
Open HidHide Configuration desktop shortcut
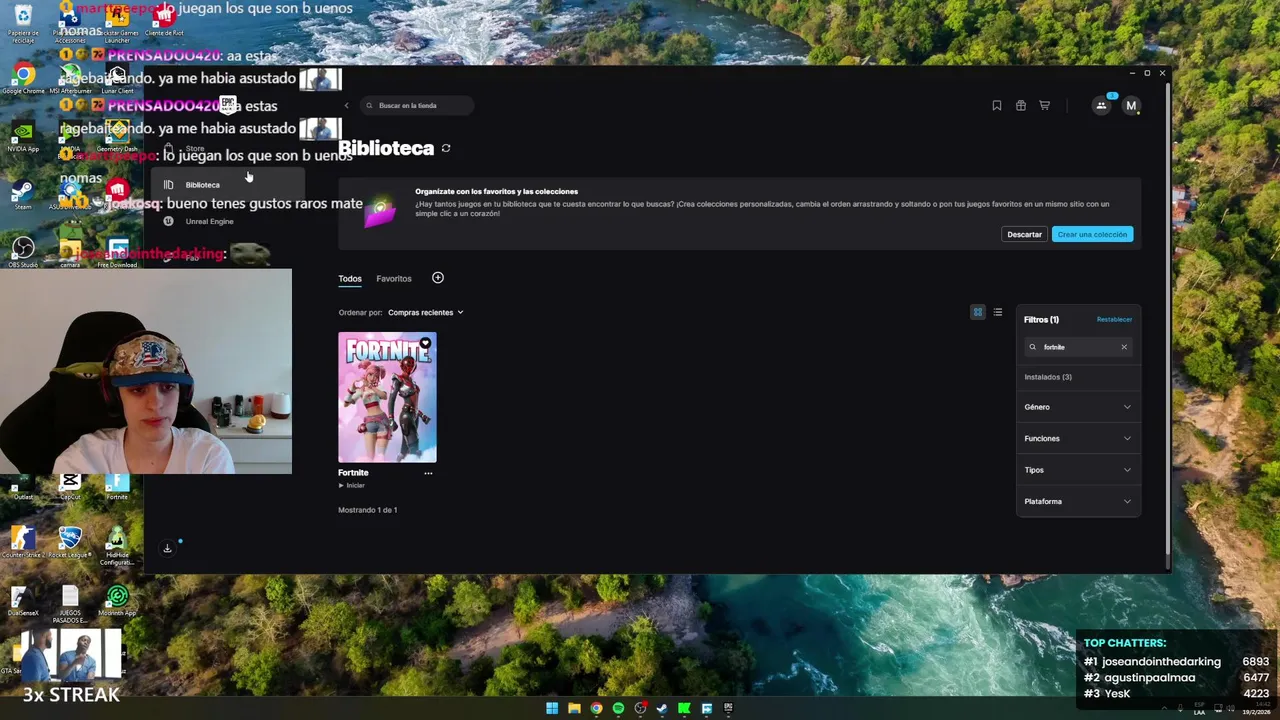tap(117, 547)
